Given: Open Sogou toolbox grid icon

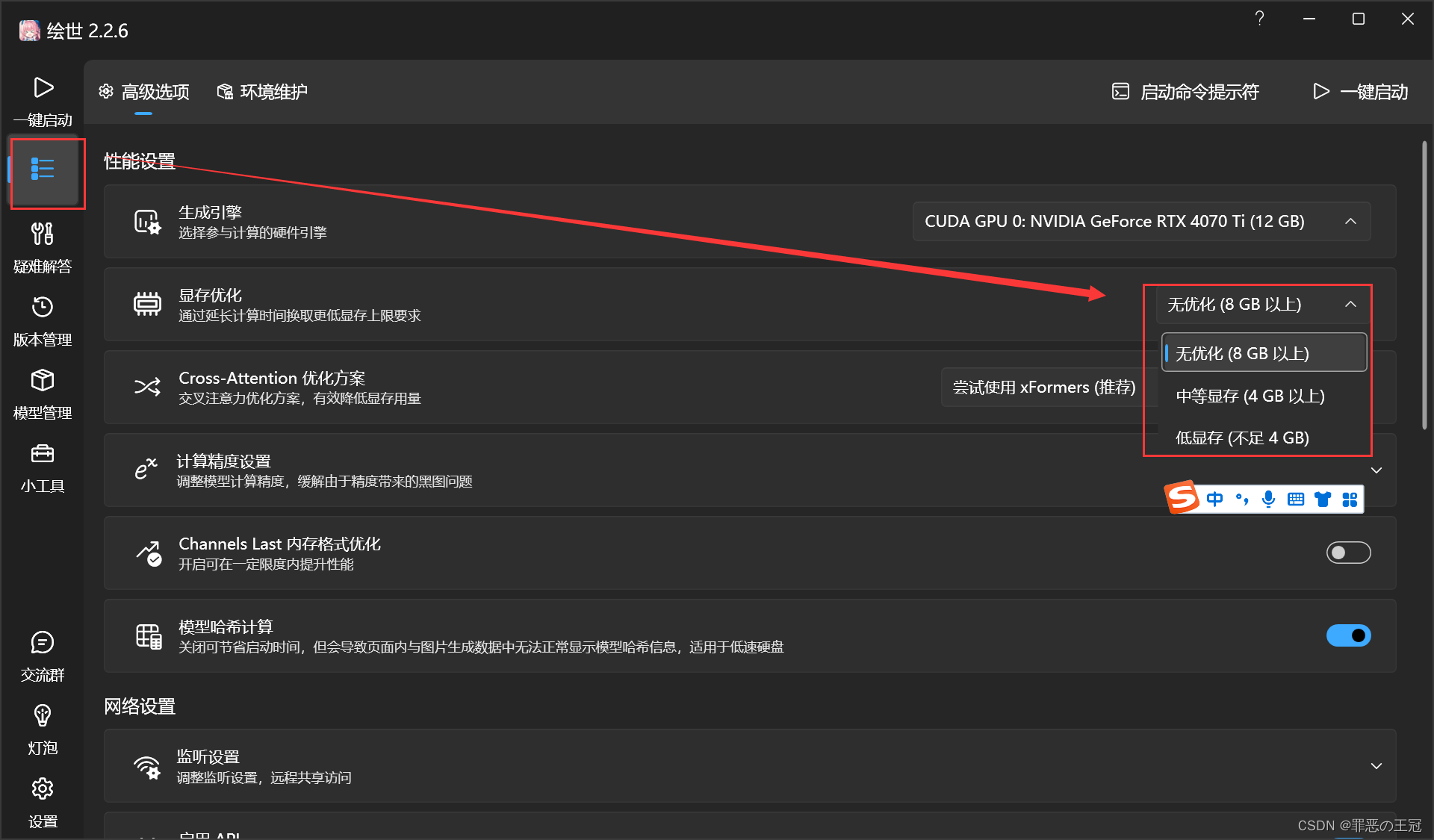Looking at the screenshot, I should point(1350,500).
